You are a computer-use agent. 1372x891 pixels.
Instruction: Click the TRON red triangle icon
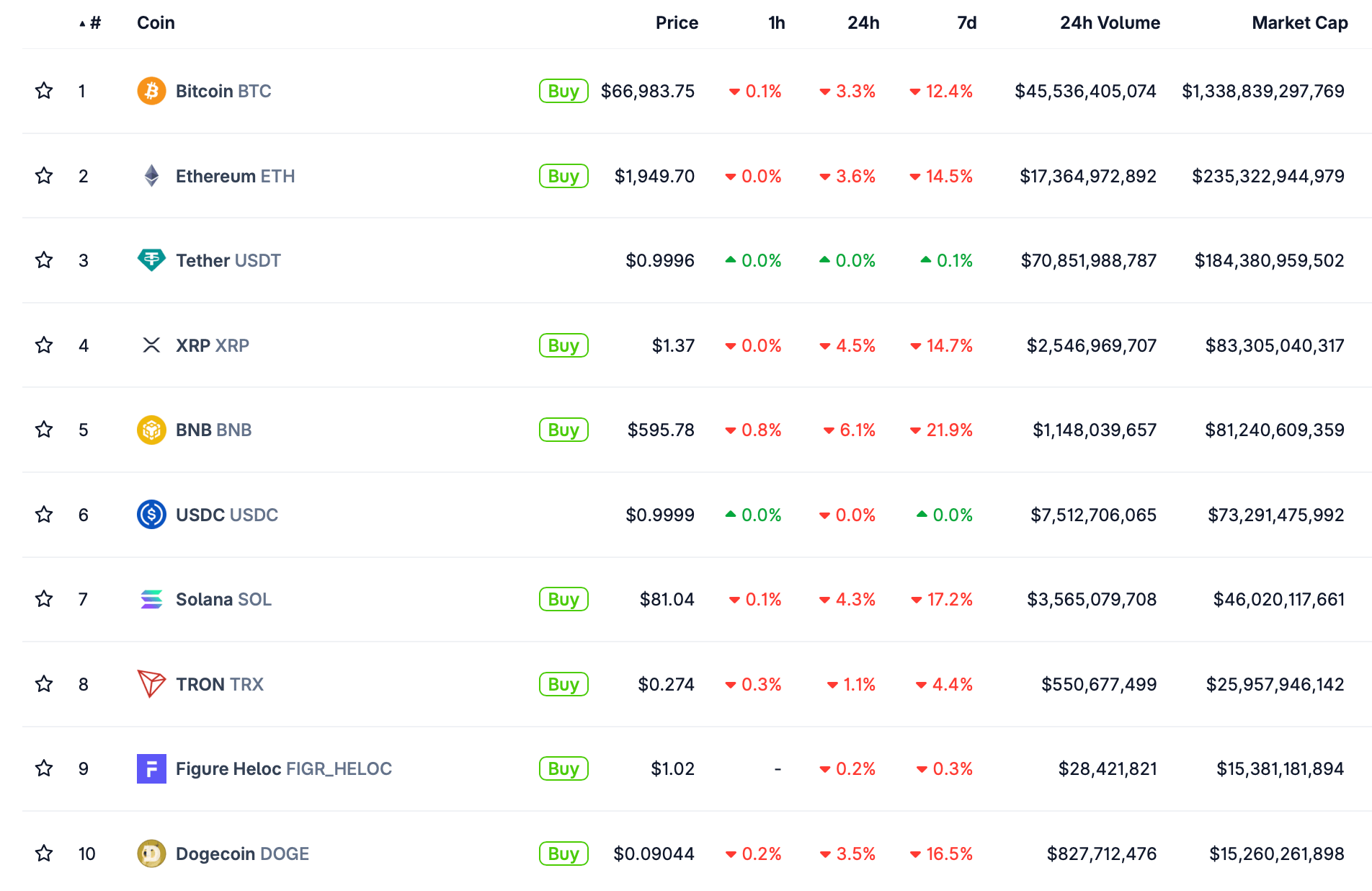point(151,684)
